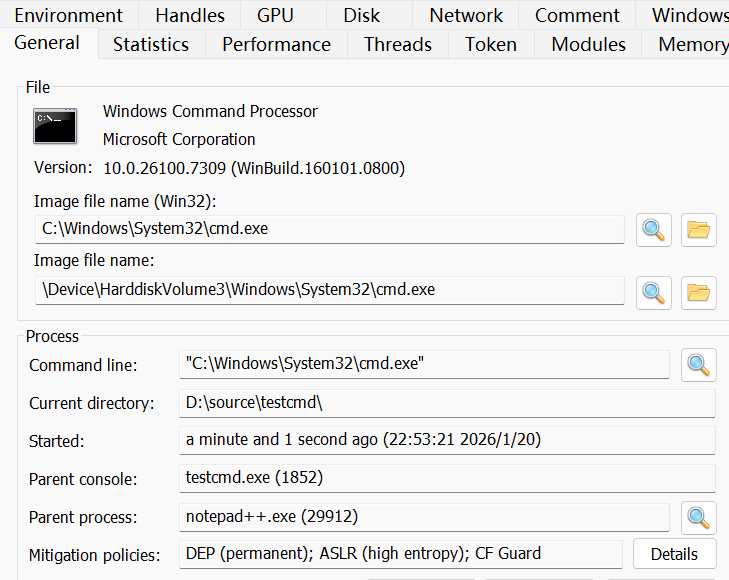Click the Parent console testcmd.exe field
The width and height of the screenshot is (729, 580).
448,478
